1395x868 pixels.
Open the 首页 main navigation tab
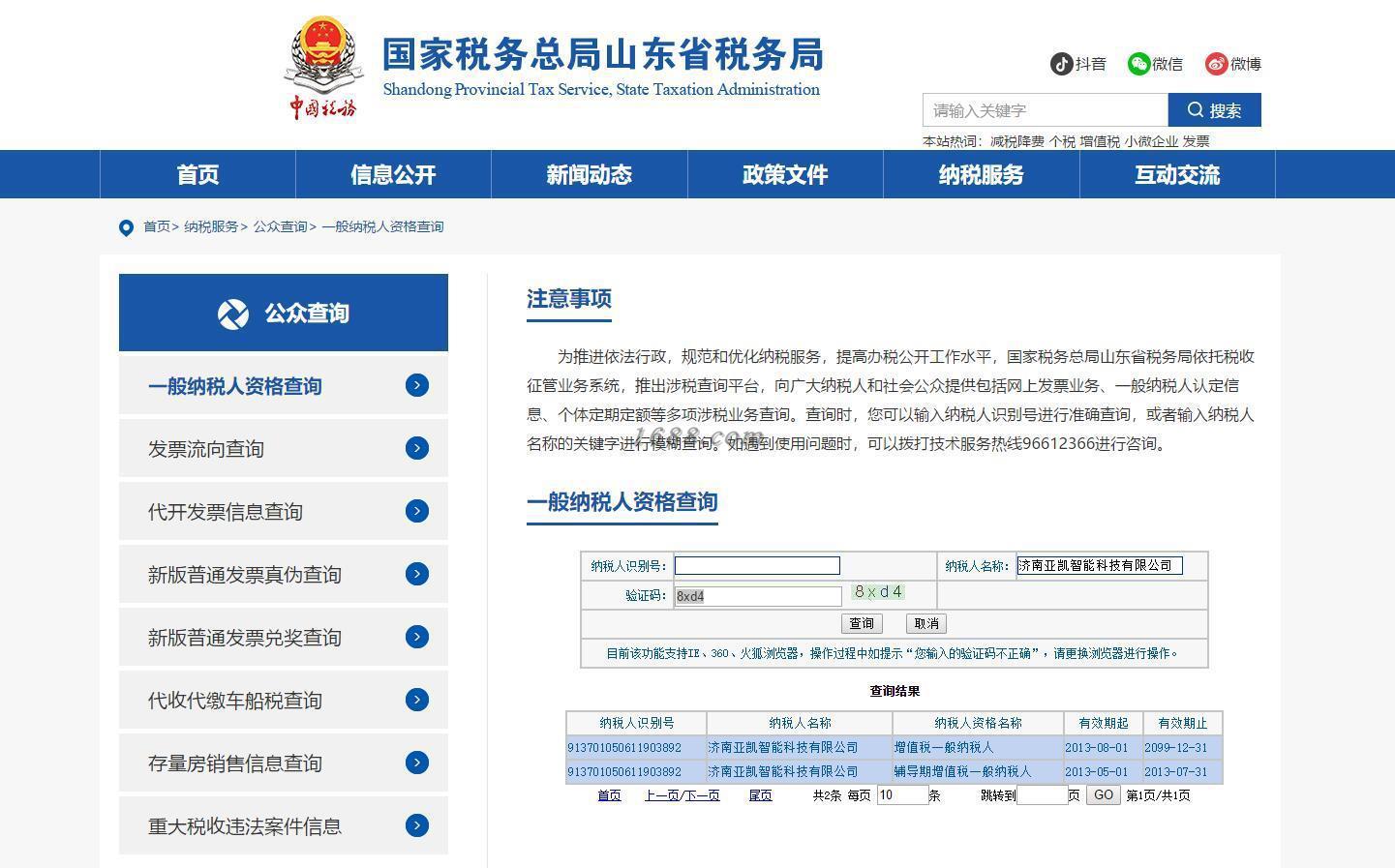coord(197,174)
